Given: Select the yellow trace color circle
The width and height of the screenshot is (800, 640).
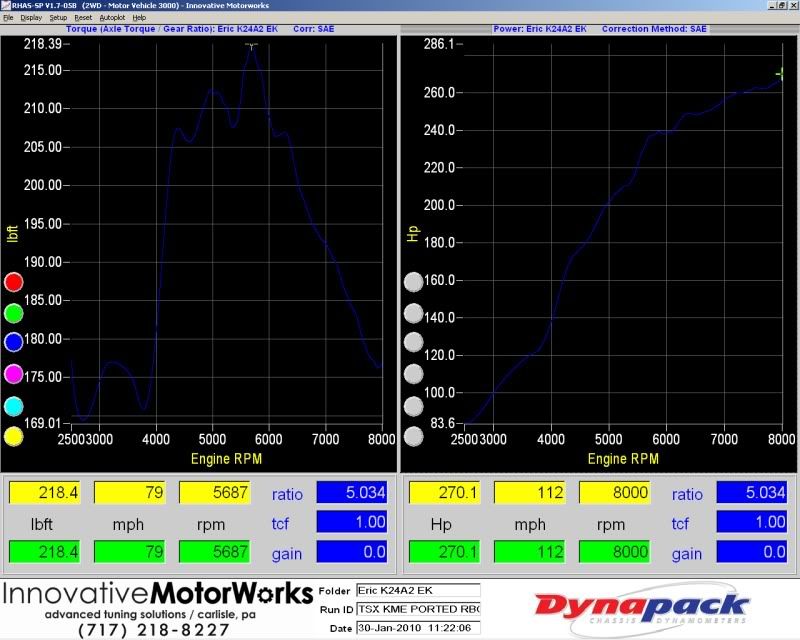Looking at the screenshot, I should click(x=14, y=436).
